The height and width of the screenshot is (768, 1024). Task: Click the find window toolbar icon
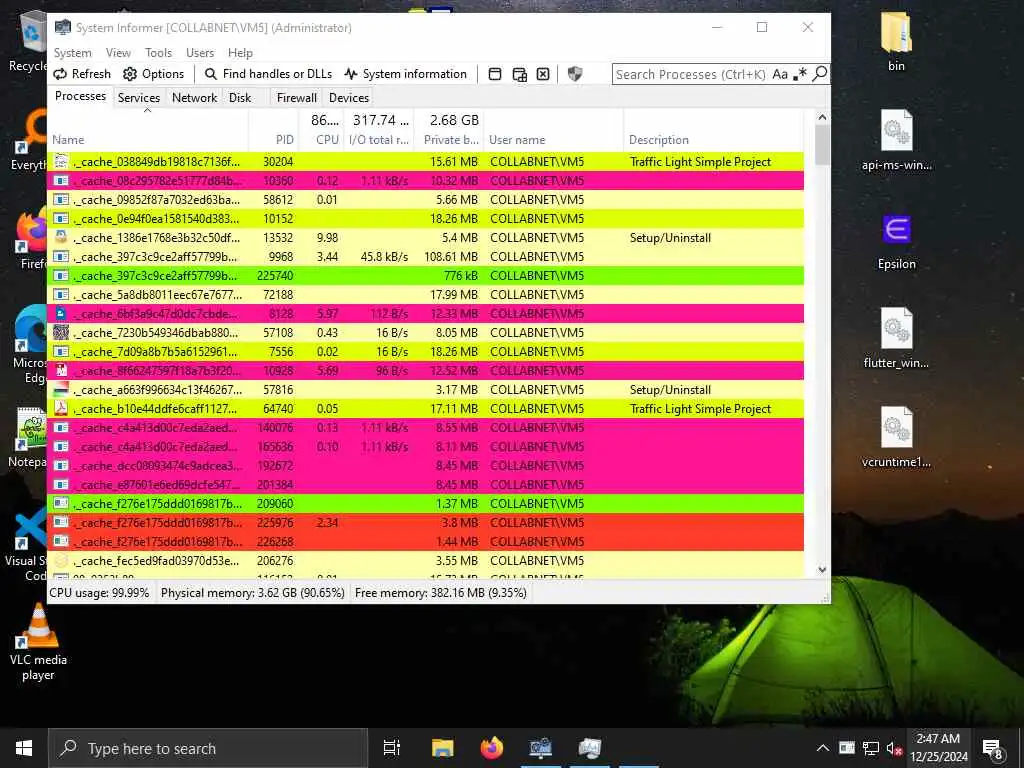tap(495, 74)
